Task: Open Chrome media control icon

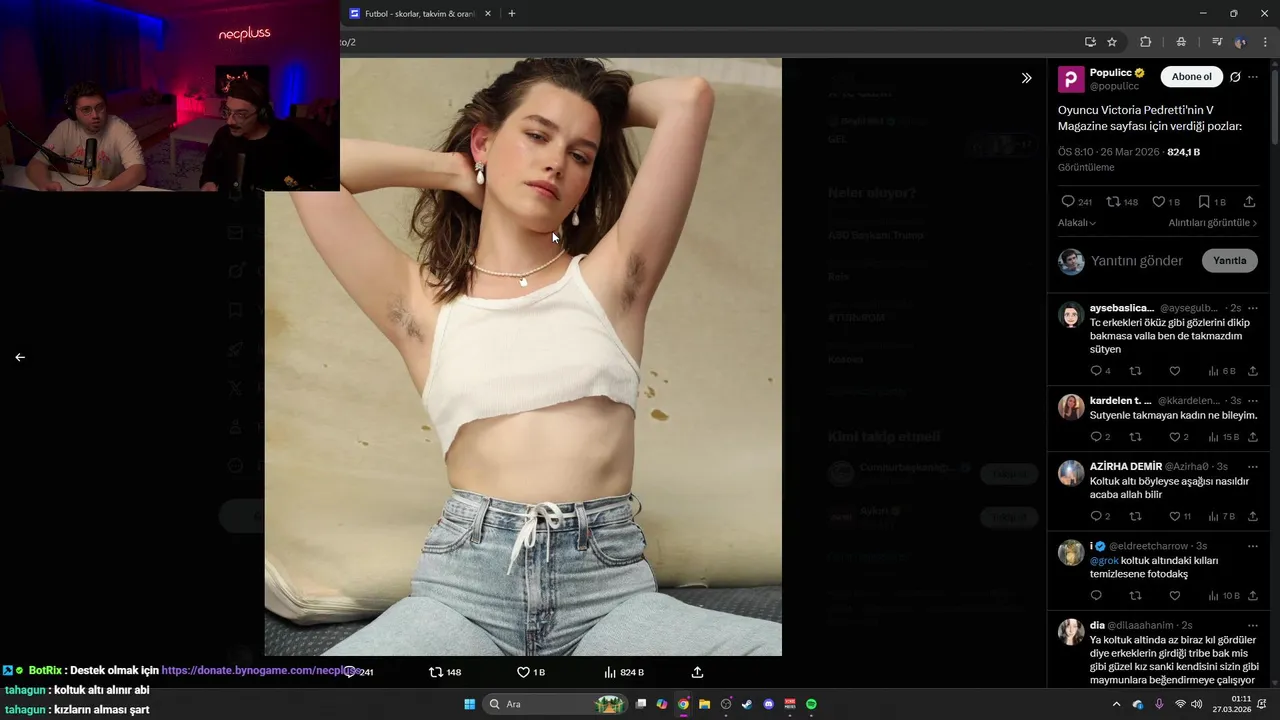Action: (x=1217, y=42)
